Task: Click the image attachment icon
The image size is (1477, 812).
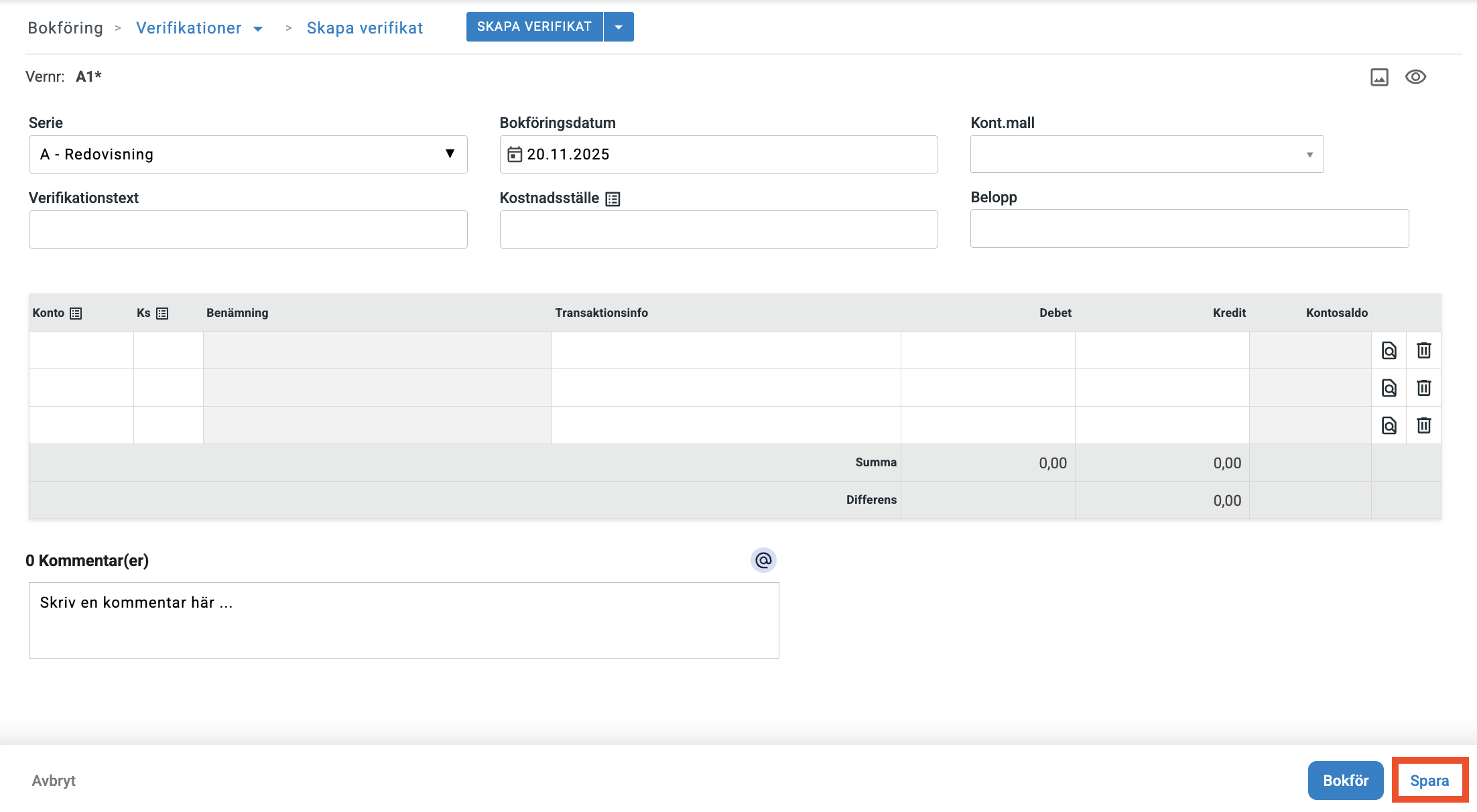Action: coord(1379,77)
